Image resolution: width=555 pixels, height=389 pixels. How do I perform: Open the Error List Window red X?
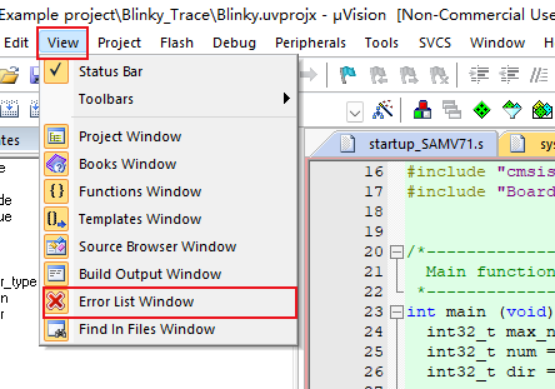(x=56, y=302)
